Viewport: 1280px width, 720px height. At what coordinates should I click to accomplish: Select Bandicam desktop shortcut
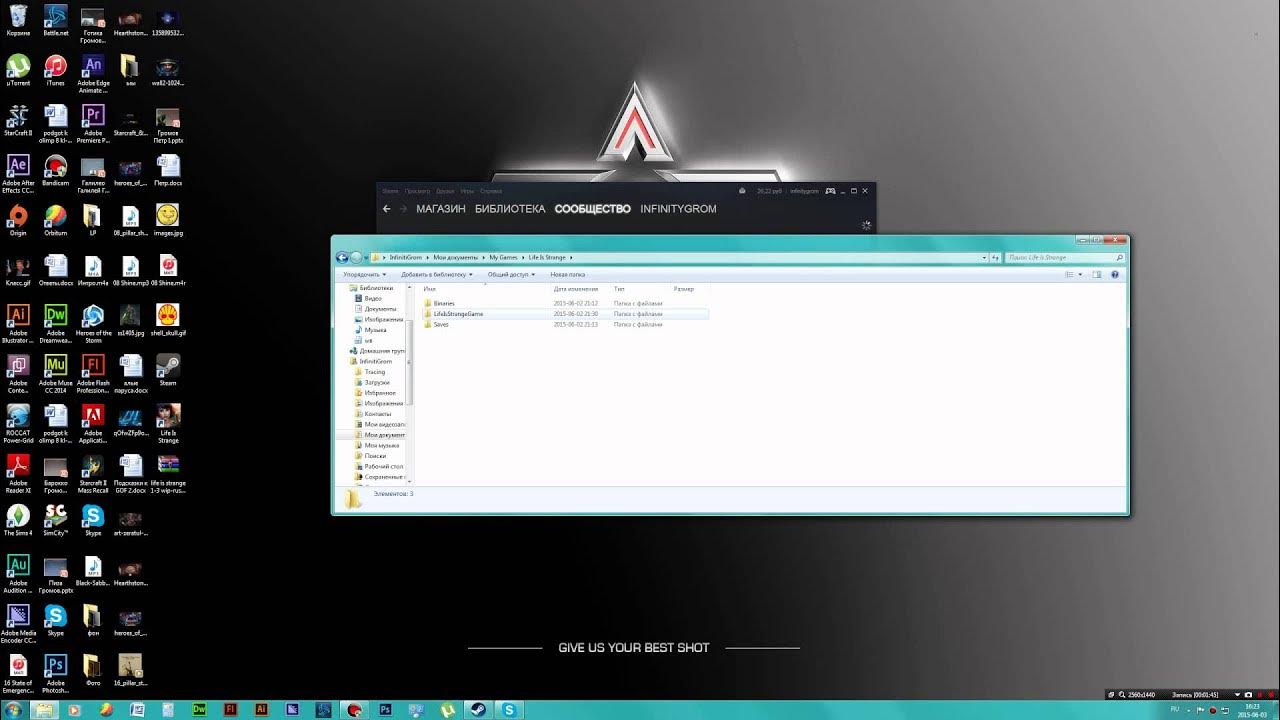56,170
